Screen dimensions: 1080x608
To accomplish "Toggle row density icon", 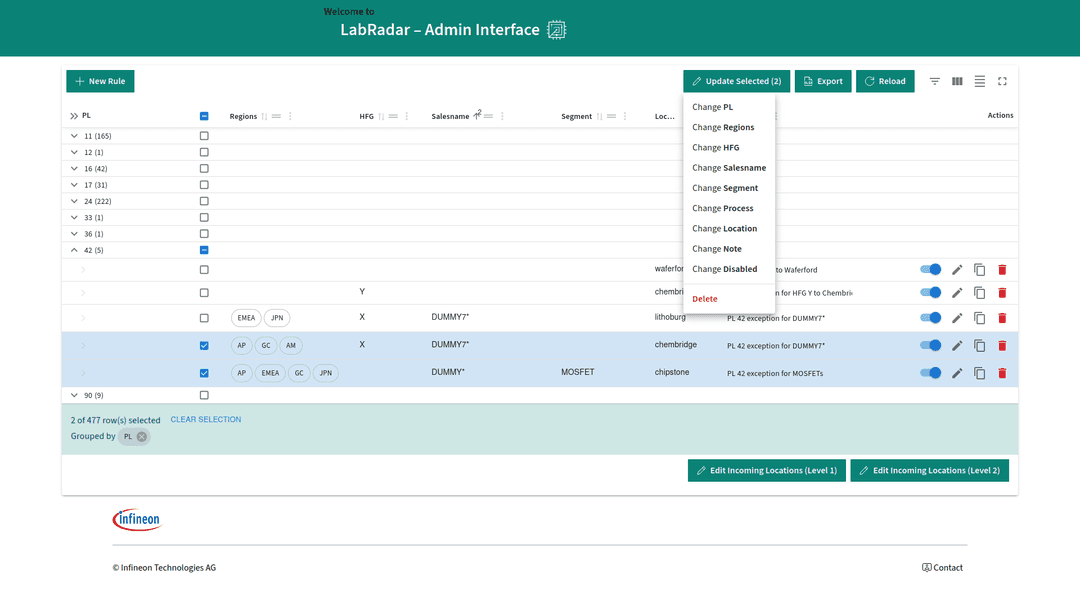I will click(x=979, y=81).
